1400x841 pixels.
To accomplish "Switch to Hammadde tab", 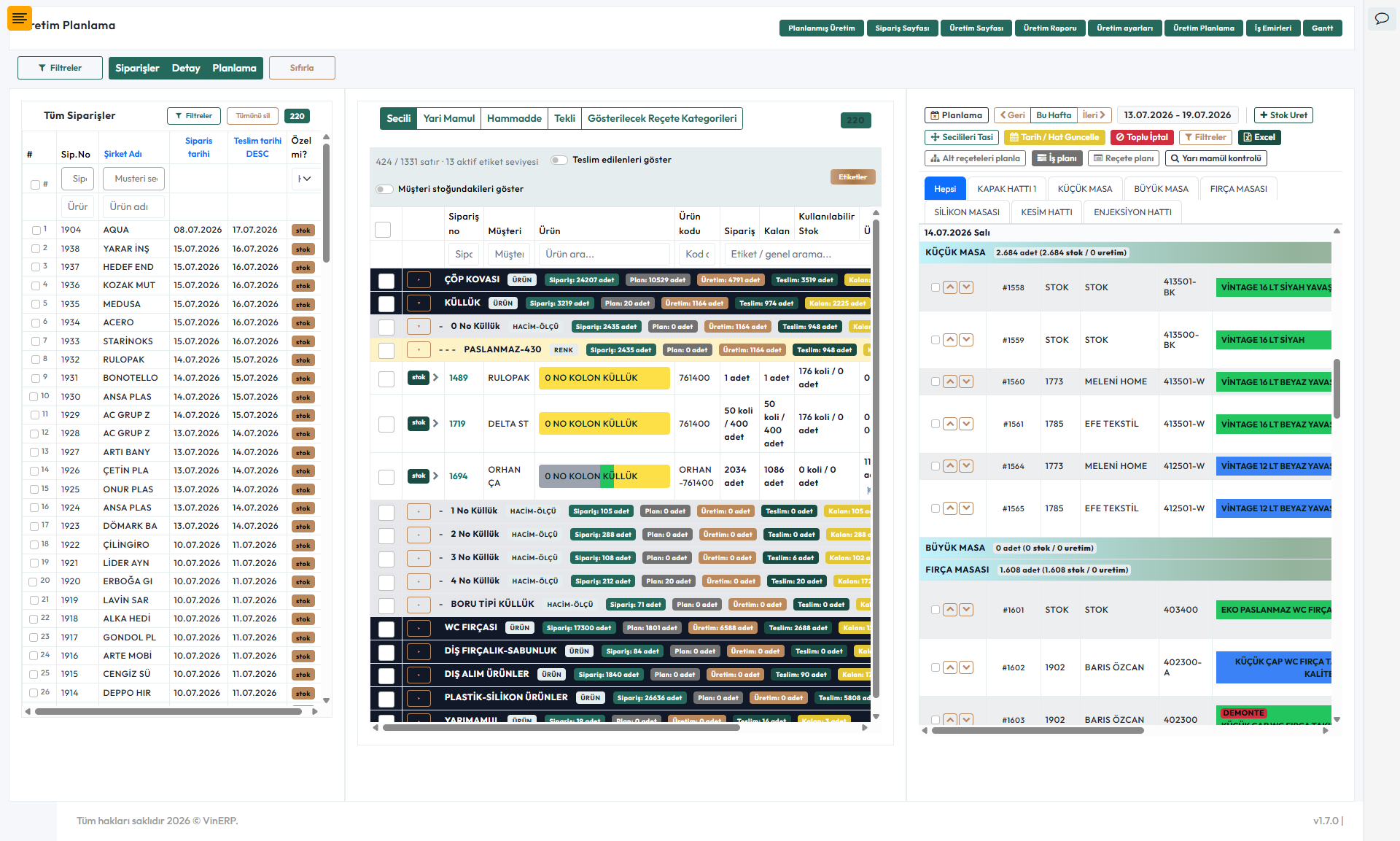I will point(514,119).
